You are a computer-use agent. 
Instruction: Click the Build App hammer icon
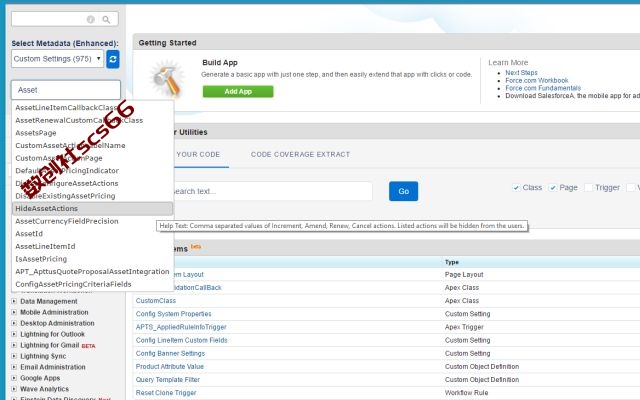click(x=167, y=78)
